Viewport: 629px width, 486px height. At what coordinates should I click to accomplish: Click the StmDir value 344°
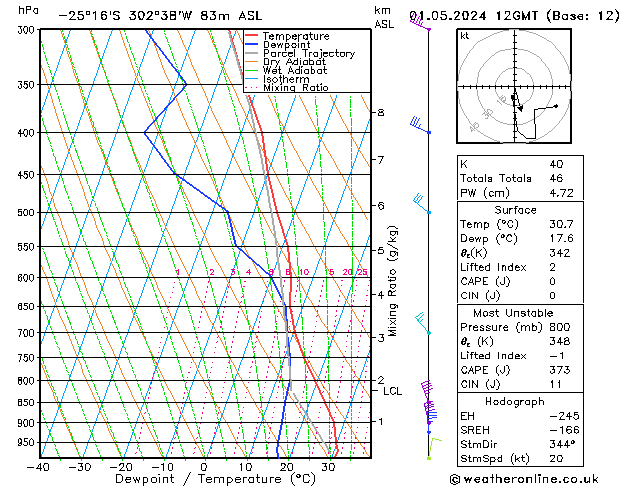tap(562, 444)
